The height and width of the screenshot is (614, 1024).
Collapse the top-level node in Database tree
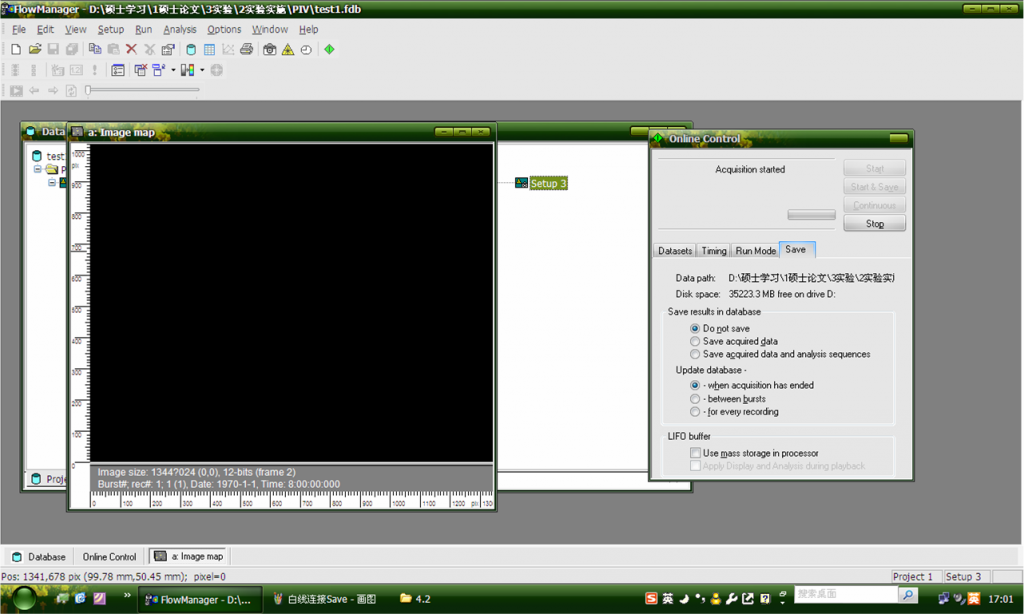pyautogui.click(x=38, y=169)
